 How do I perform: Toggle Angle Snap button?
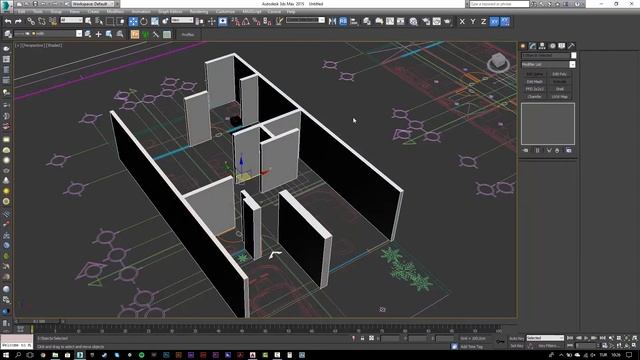coord(246,21)
